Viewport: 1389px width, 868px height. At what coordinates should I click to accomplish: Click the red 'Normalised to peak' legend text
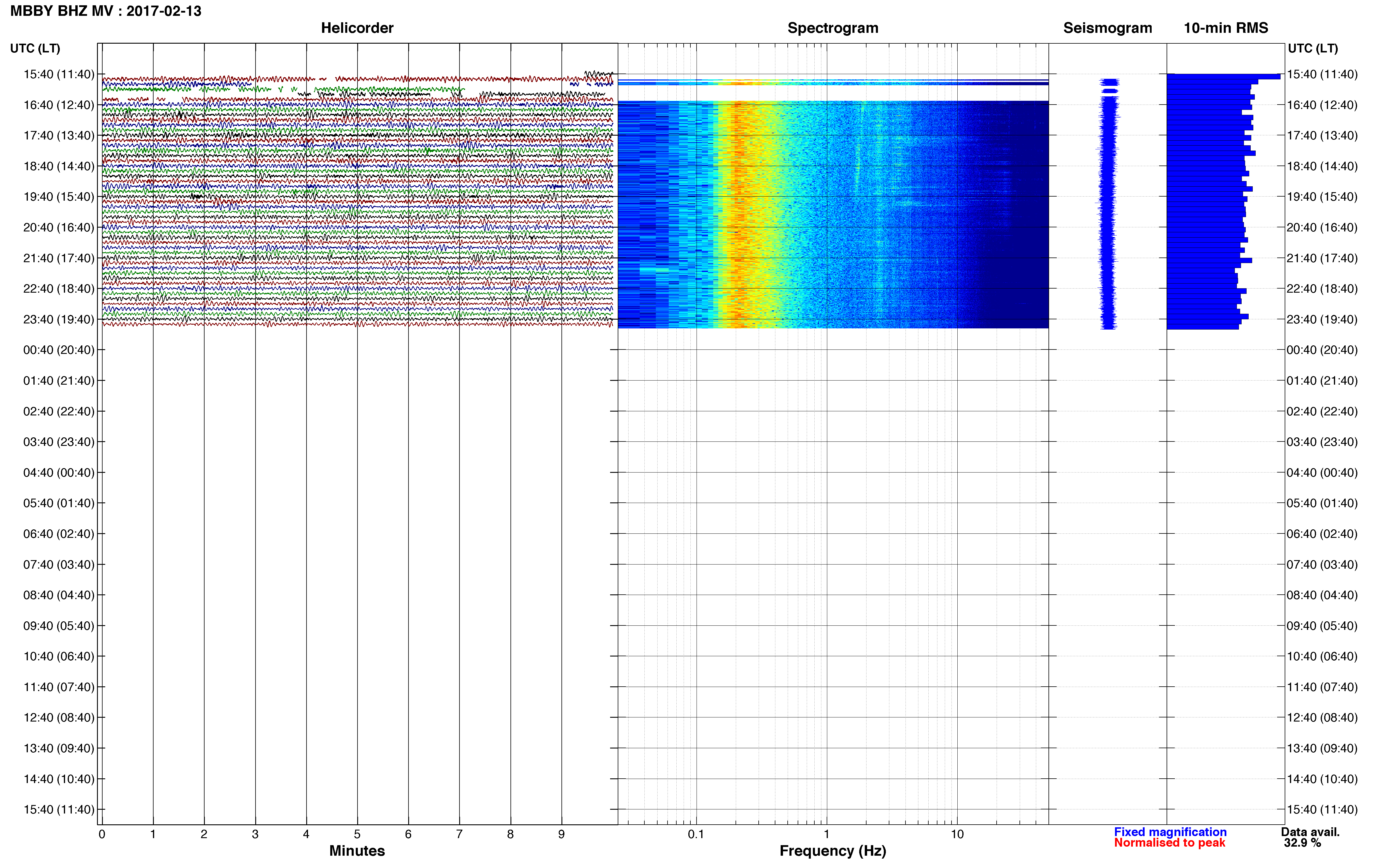pyautogui.click(x=1170, y=843)
